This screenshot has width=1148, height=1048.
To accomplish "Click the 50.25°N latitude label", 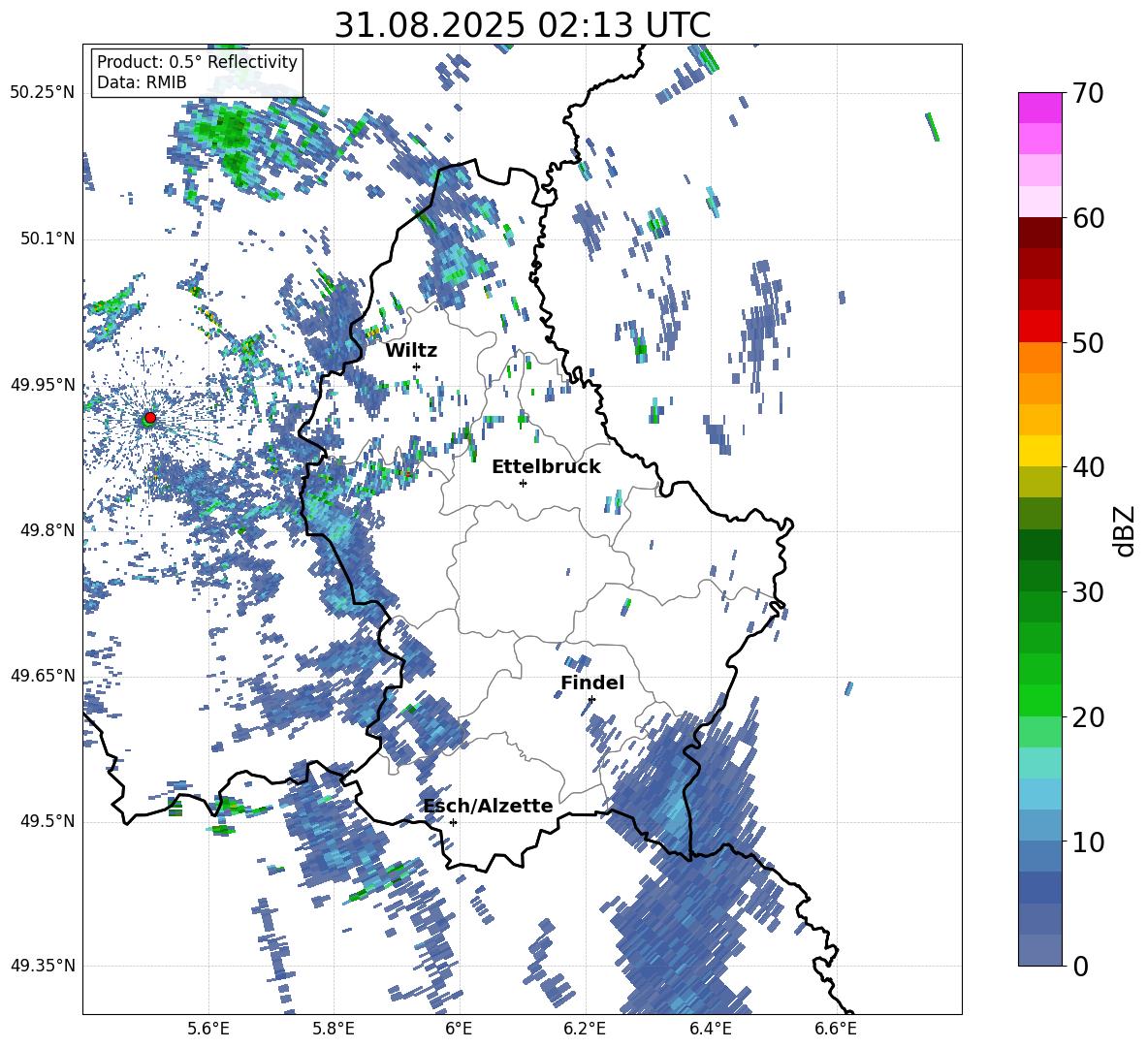I will click(43, 93).
